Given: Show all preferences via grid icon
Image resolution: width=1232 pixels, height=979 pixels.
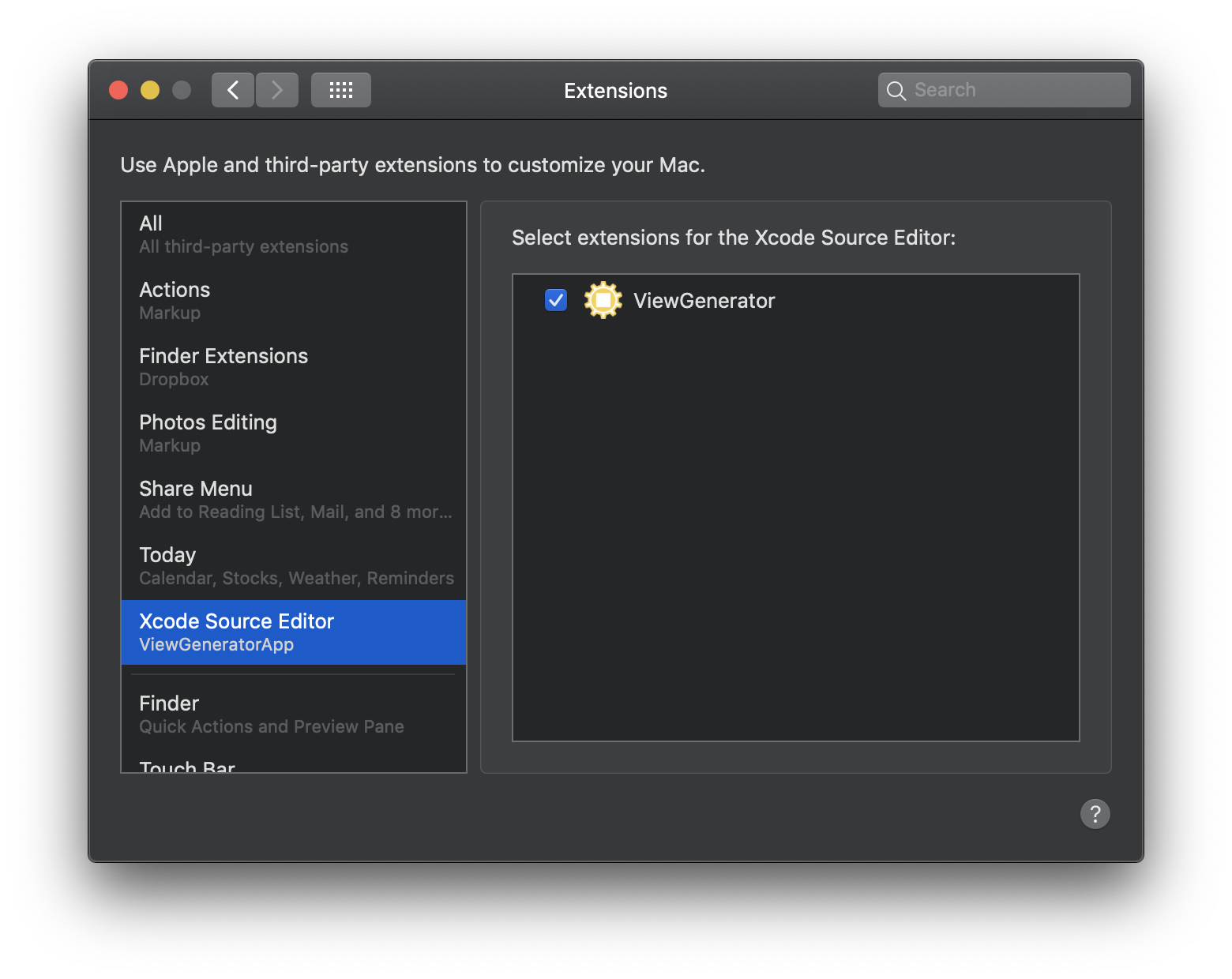Looking at the screenshot, I should [x=341, y=90].
